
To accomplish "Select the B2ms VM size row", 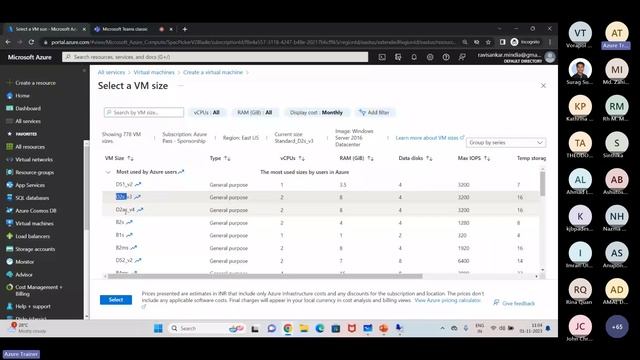I will tap(320, 248).
